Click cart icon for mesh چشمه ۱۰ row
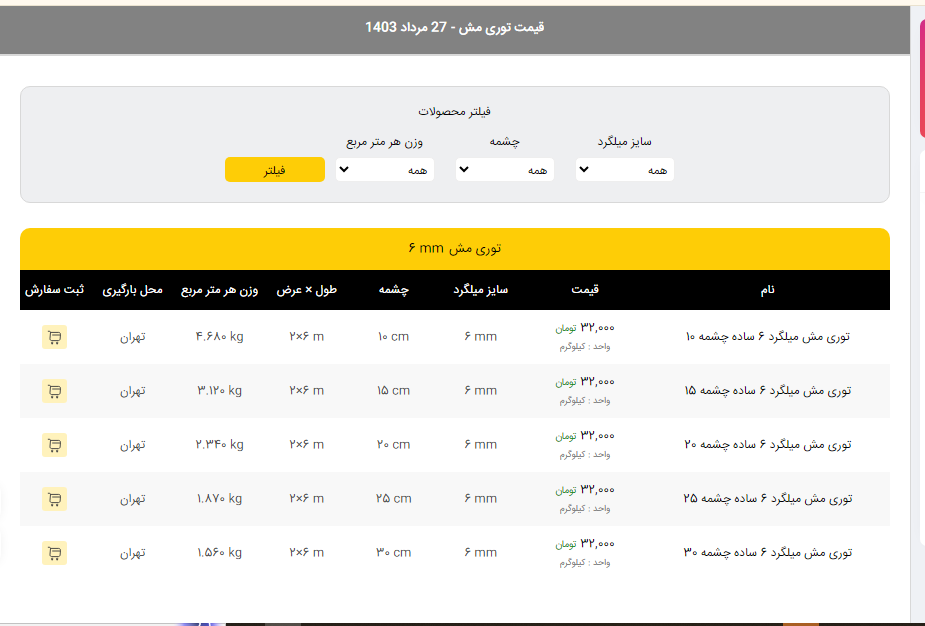Viewport: 925px width, 626px height. tap(54, 337)
